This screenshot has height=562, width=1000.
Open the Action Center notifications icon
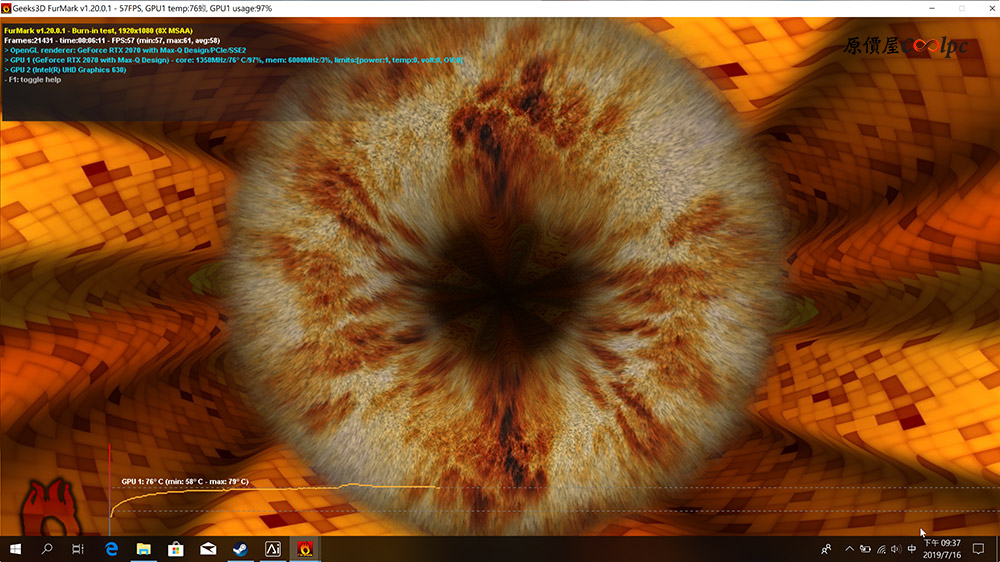coord(978,549)
